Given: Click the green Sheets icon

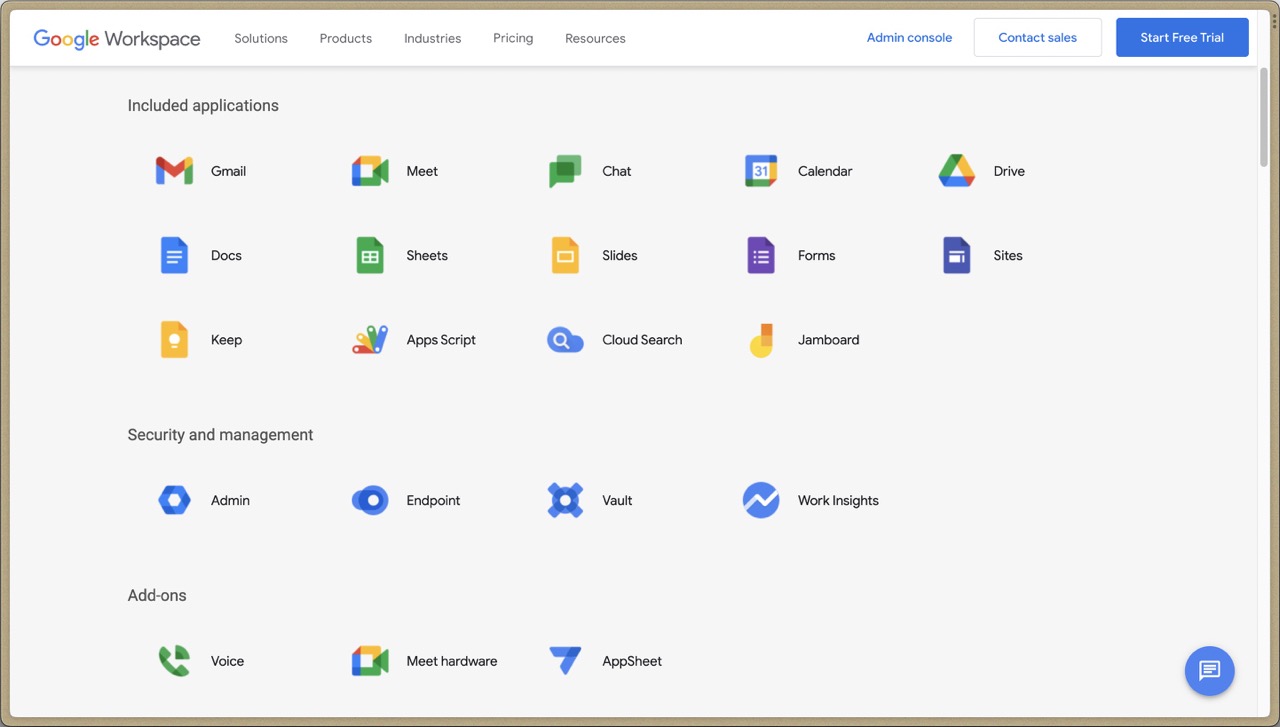Looking at the screenshot, I should (370, 255).
